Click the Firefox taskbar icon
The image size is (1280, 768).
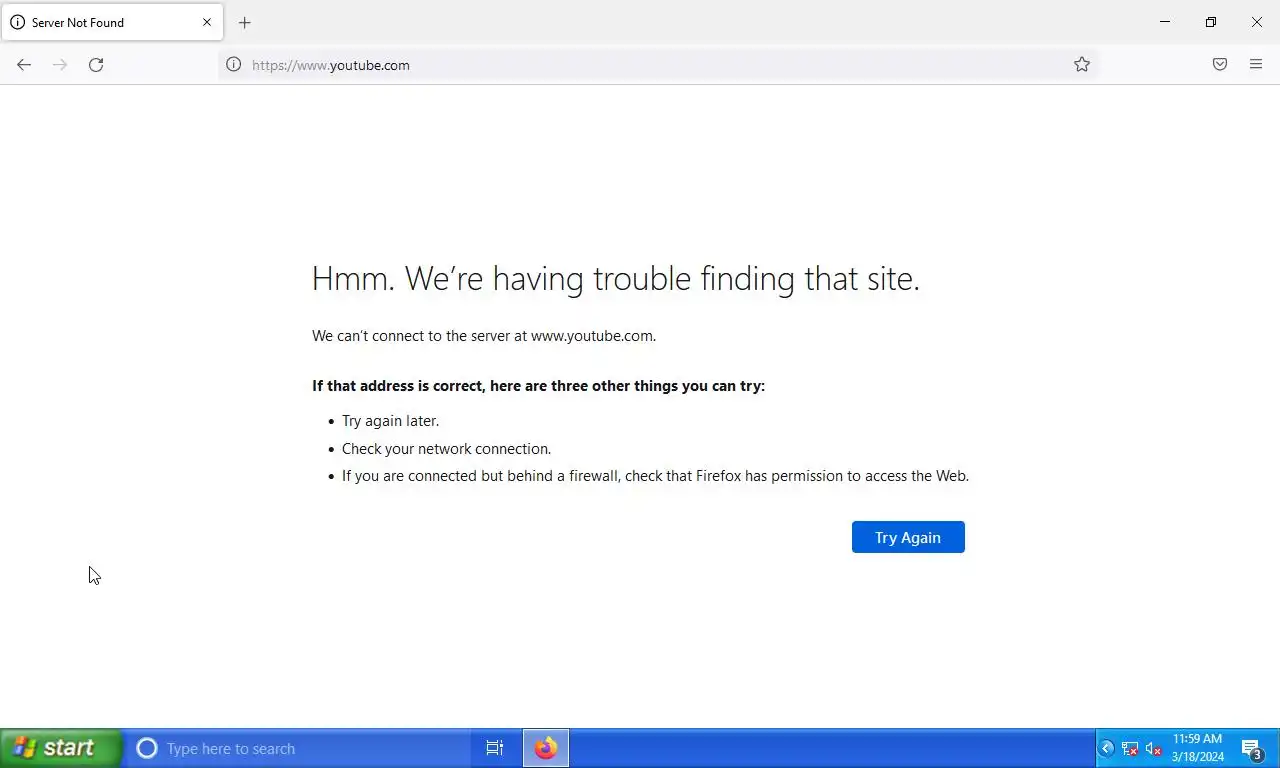pyautogui.click(x=546, y=748)
